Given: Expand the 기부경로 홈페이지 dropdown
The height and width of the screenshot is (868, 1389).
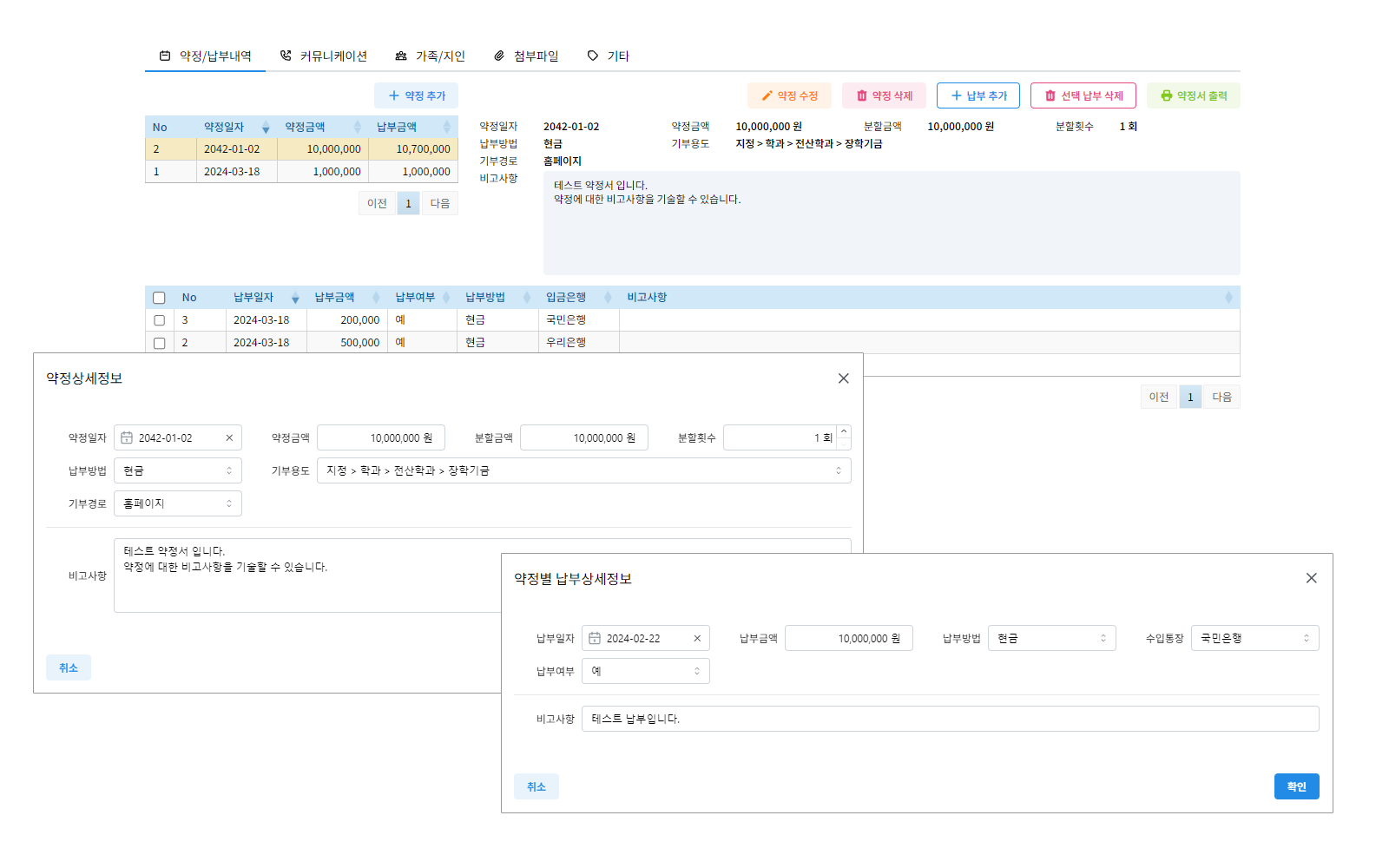Looking at the screenshot, I should (x=178, y=504).
